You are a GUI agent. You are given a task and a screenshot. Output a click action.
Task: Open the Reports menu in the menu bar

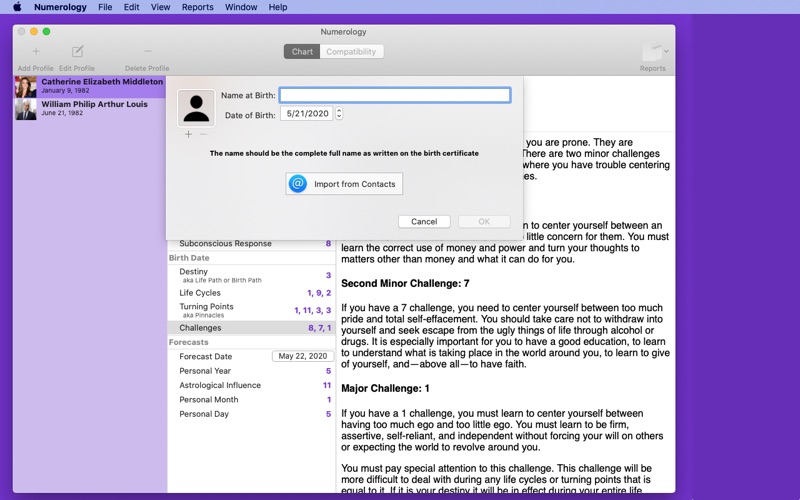pos(197,7)
